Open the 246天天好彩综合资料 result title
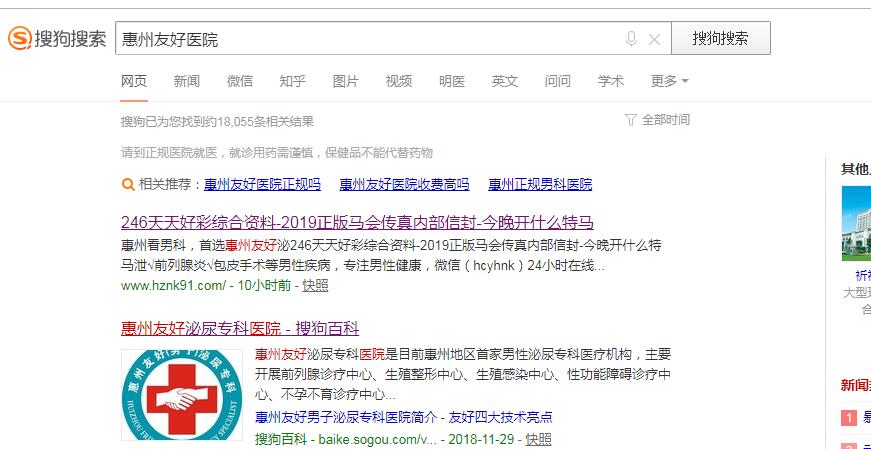The image size is (871, 449). click(357, 223)
